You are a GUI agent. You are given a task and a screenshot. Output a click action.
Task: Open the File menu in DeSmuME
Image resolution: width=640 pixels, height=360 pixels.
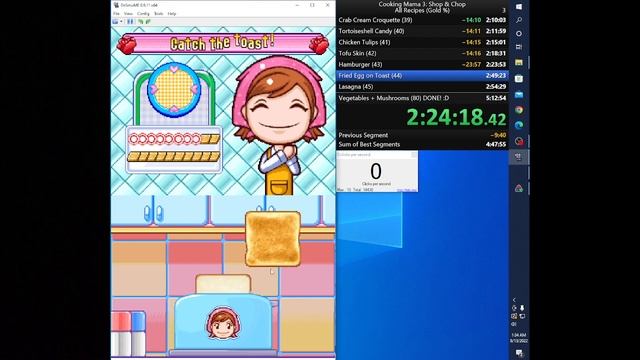click(116, 13)
